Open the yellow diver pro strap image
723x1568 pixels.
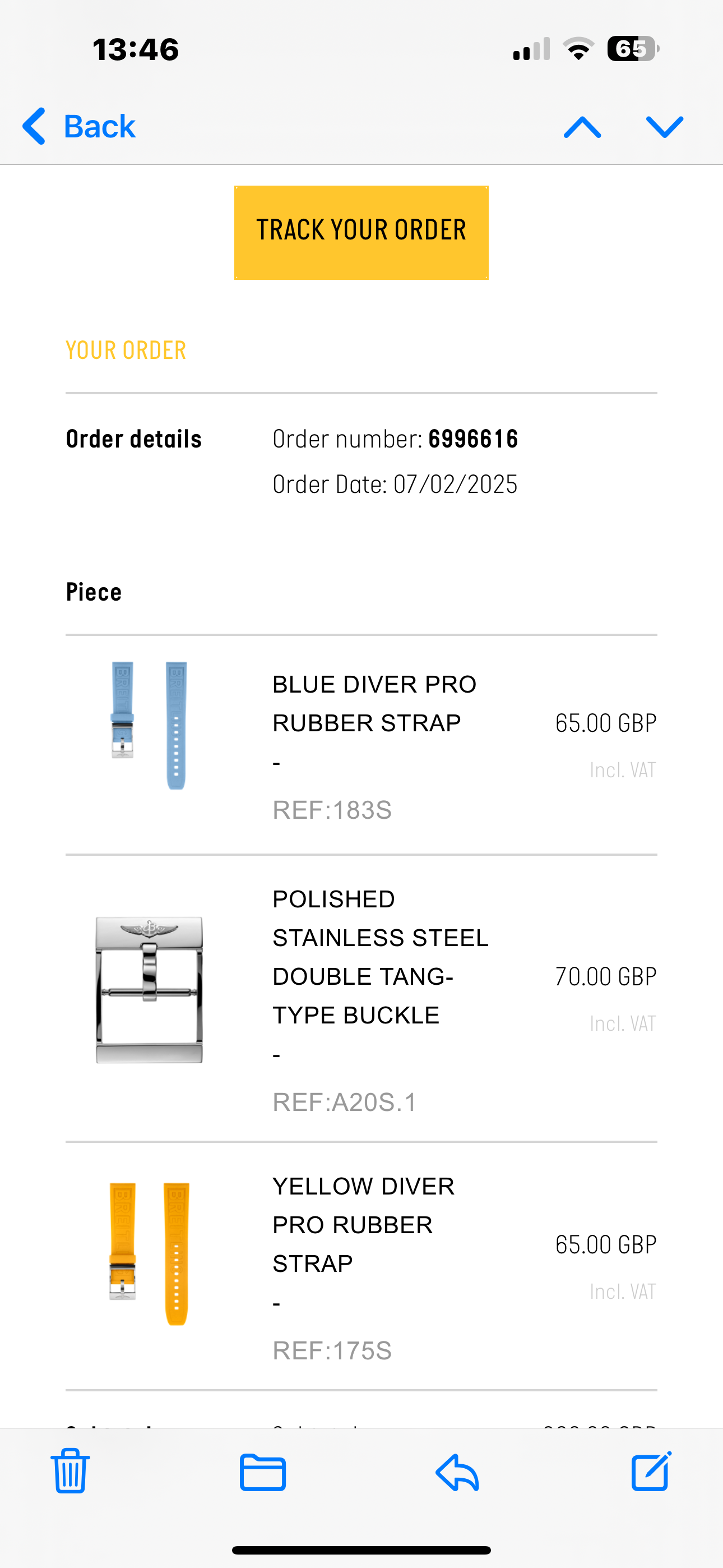coord(149,1253)
